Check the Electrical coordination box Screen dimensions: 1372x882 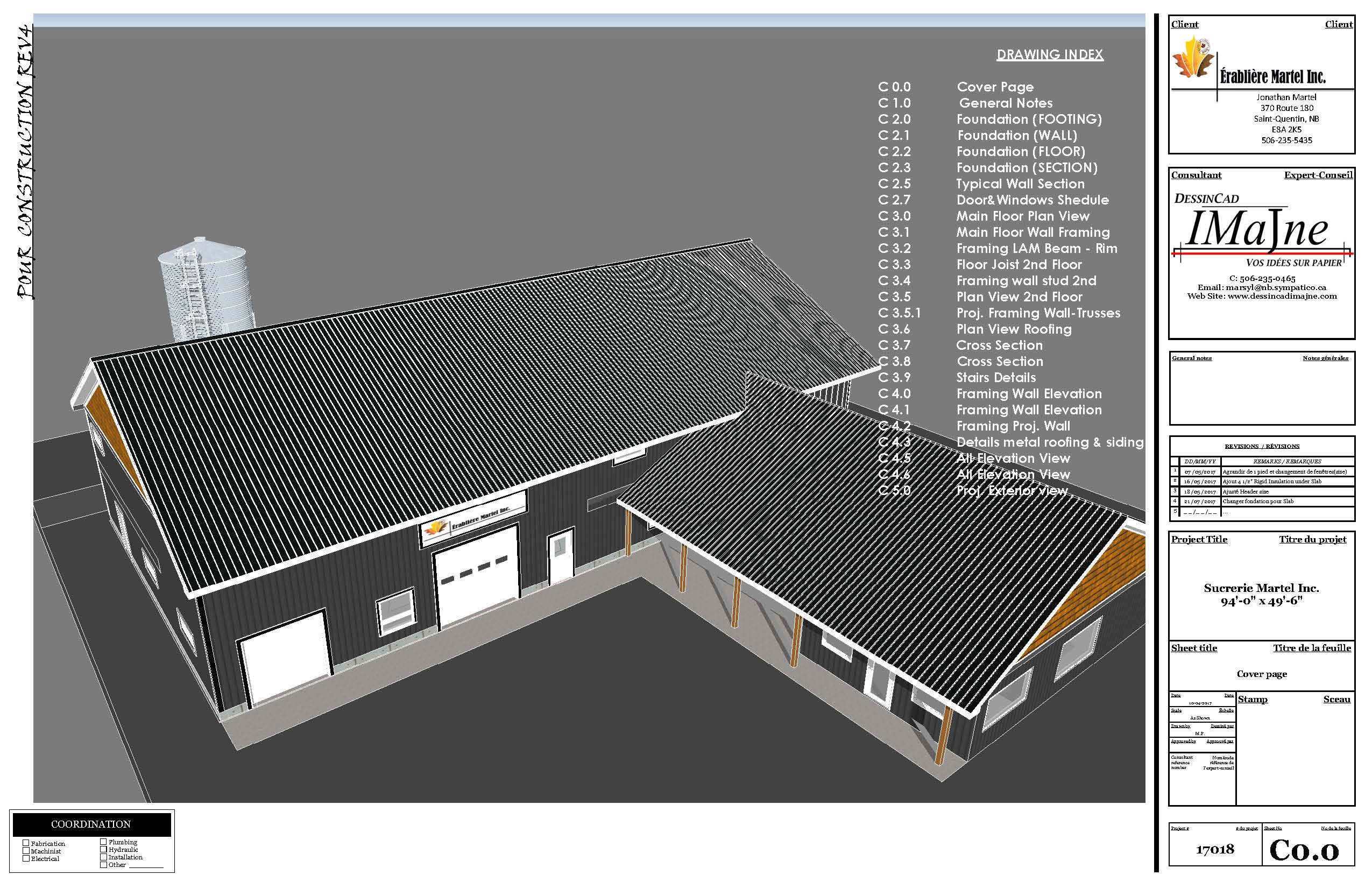(x=26, y=858)
